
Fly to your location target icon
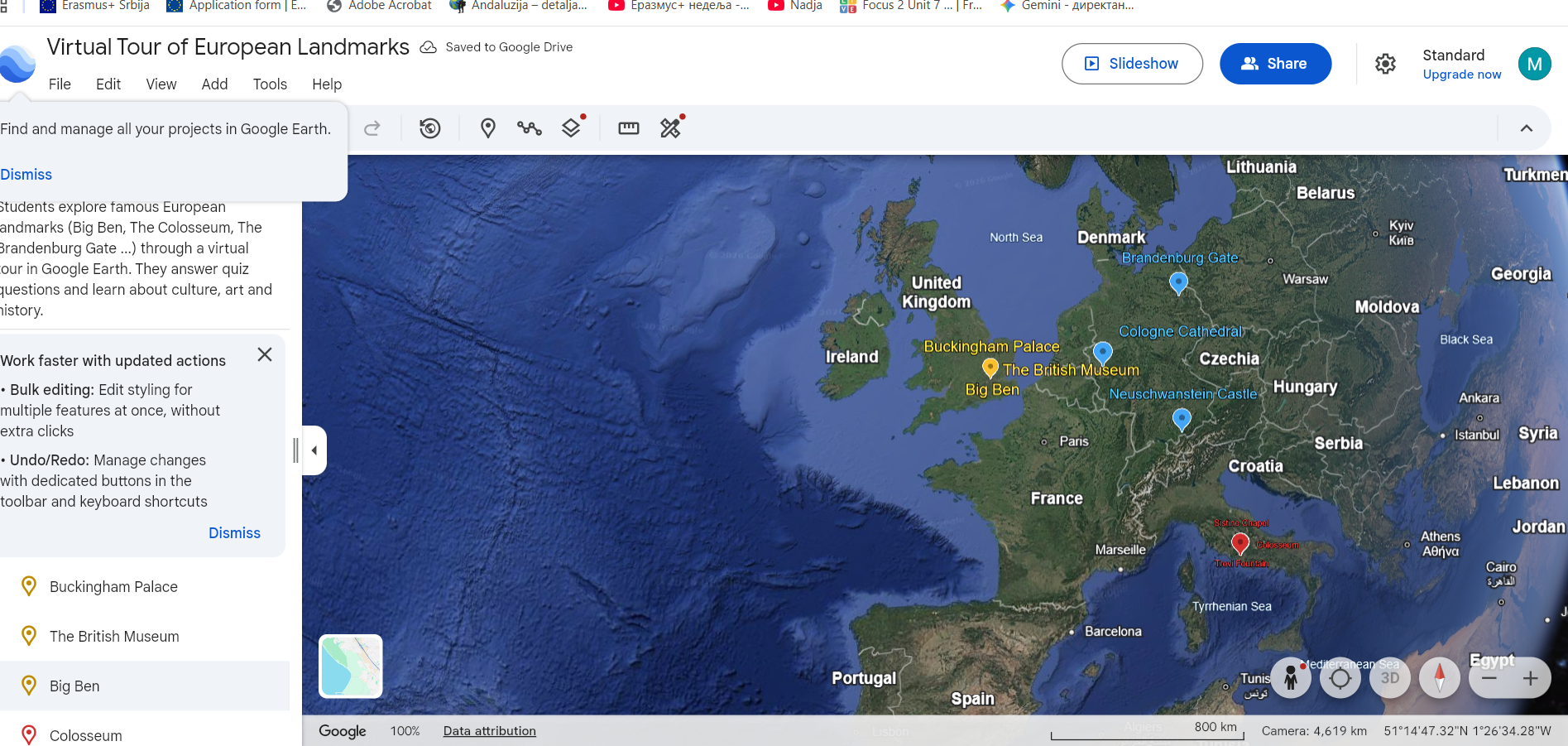(1340, 678)
